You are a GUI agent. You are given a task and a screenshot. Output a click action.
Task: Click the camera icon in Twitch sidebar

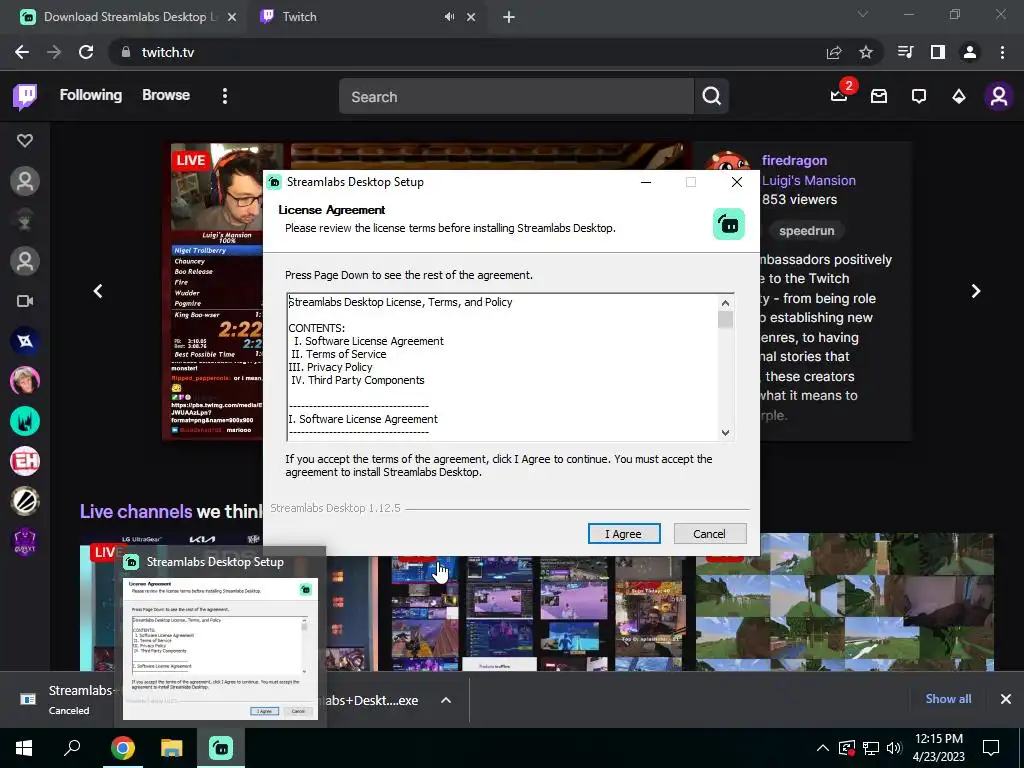click(25, 301)
